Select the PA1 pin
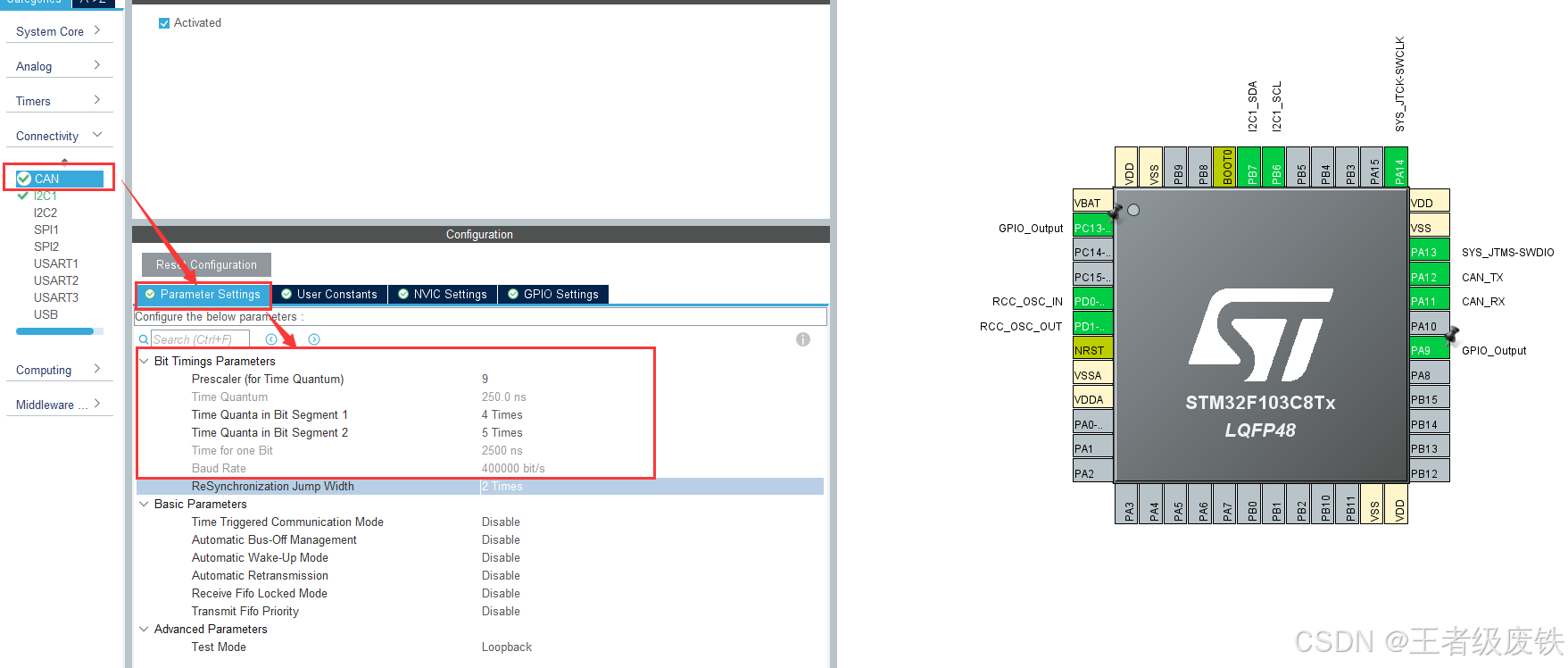 1092,448
